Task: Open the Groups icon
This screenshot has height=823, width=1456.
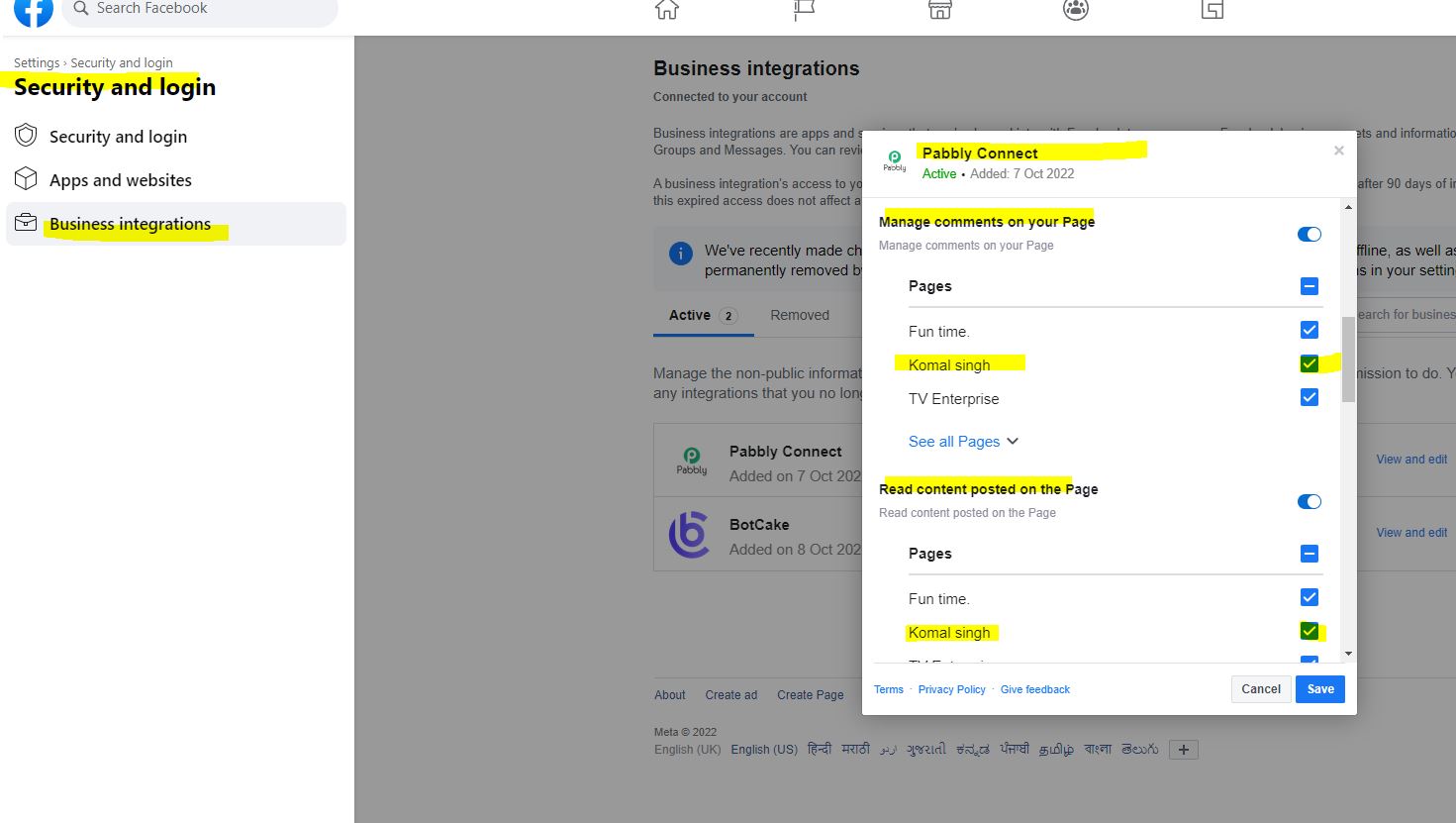Action: 1076,9
